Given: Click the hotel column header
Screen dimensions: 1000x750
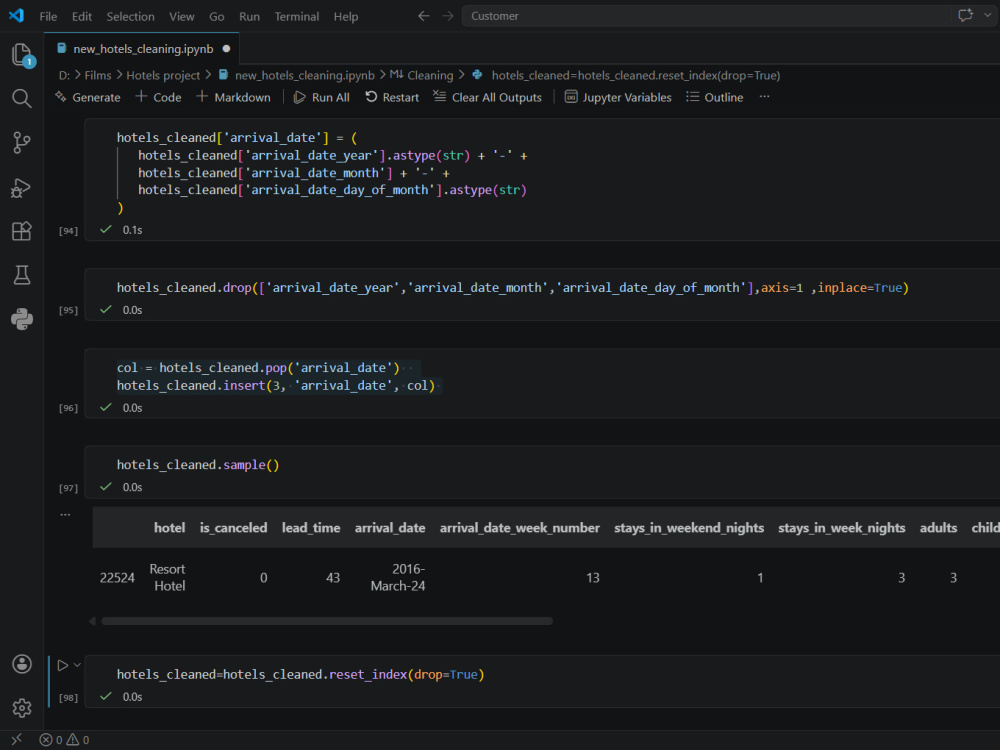Looking at the screenshot, I should tap(169, 528).
